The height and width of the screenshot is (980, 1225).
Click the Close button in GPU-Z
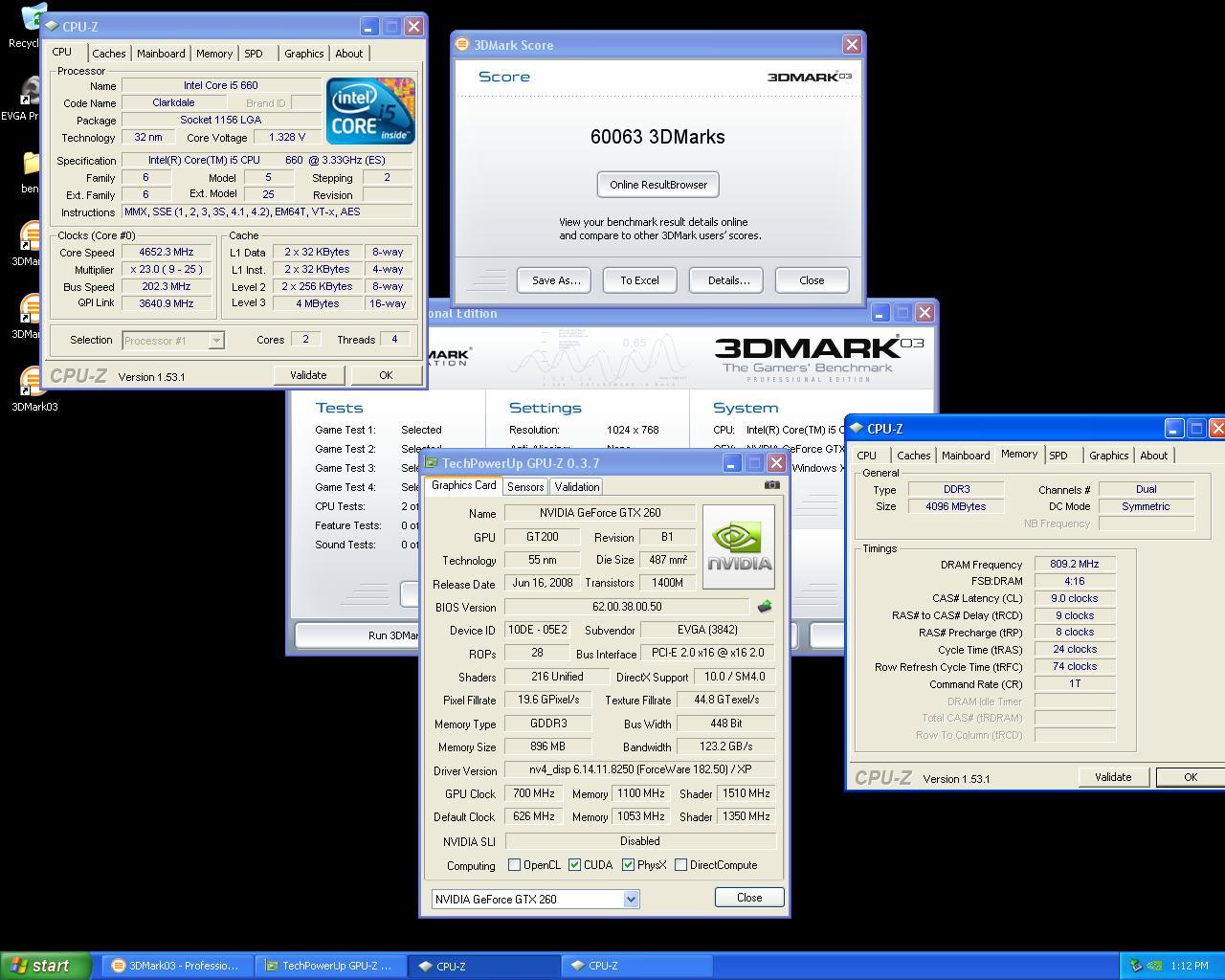click(749, 898)
